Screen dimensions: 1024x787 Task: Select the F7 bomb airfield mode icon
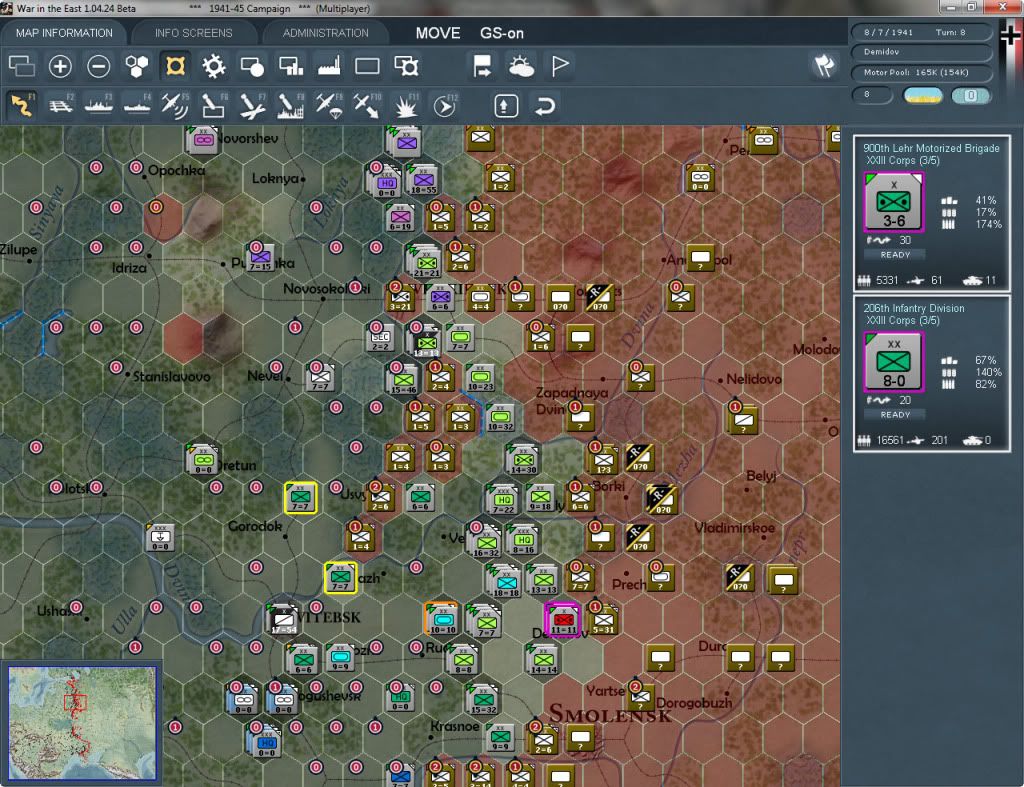coord(252,105)
